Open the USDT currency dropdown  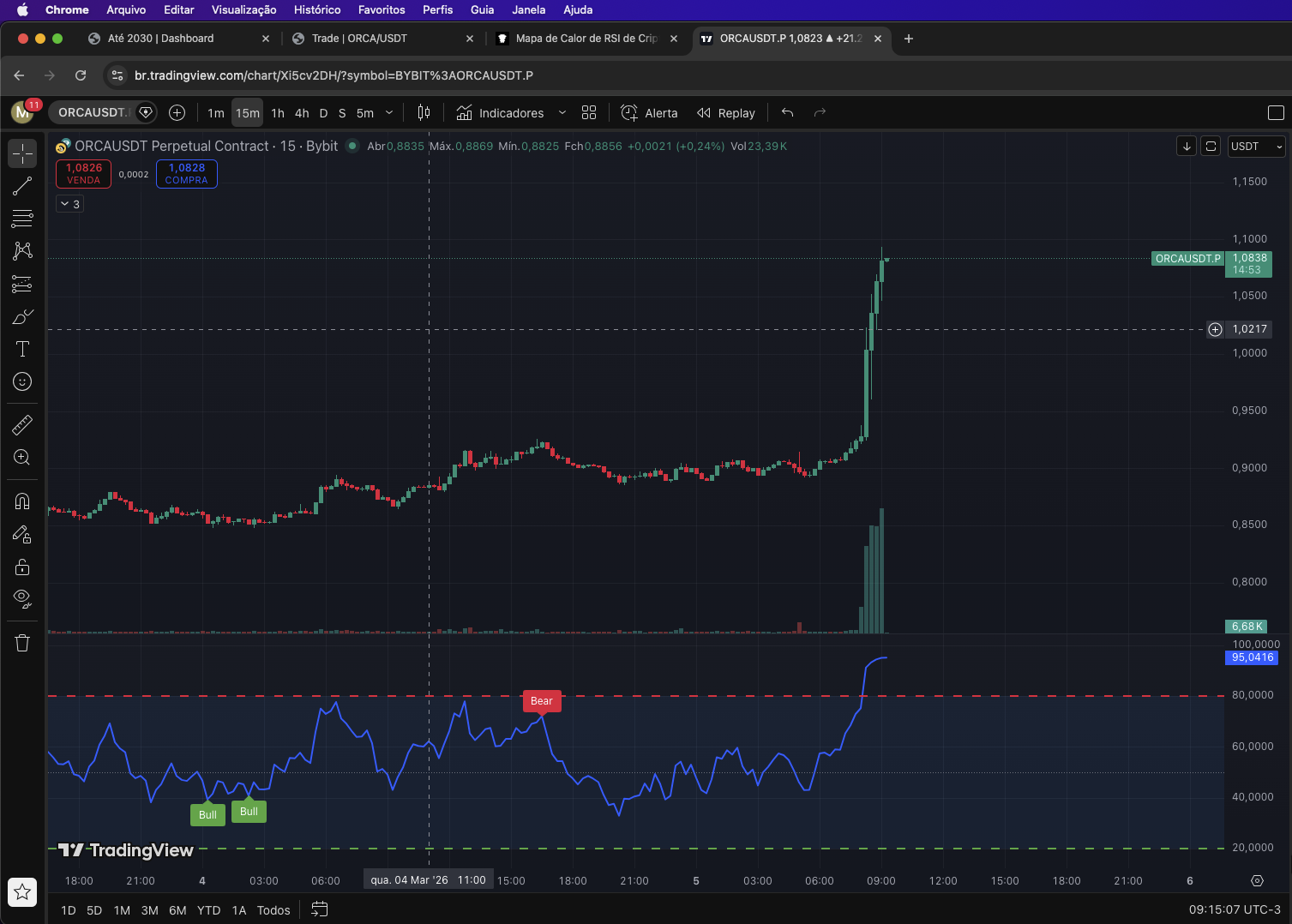pos(1256,147)
